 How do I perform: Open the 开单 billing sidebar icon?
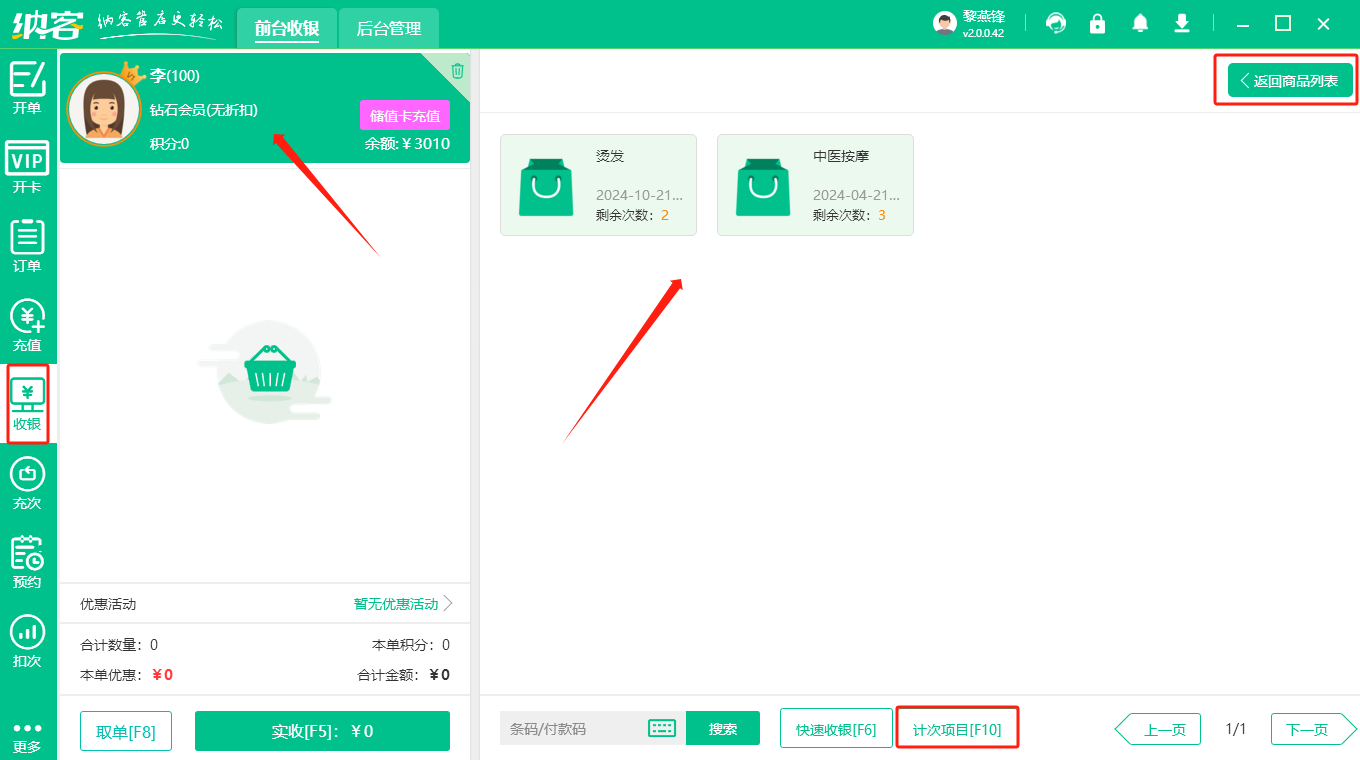coord(28,88)
